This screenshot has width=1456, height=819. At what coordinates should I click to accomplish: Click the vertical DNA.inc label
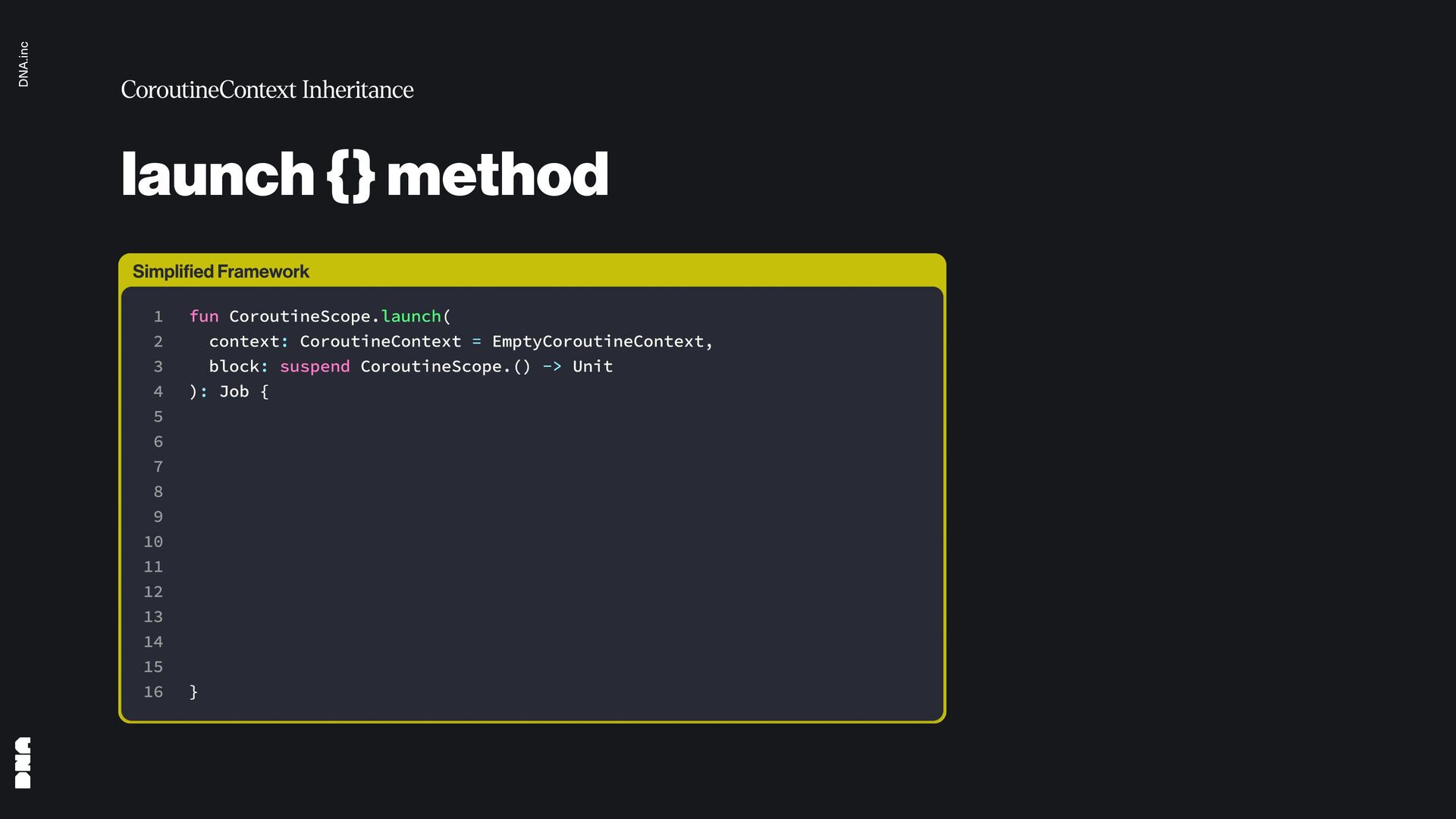tap(24, 64)
